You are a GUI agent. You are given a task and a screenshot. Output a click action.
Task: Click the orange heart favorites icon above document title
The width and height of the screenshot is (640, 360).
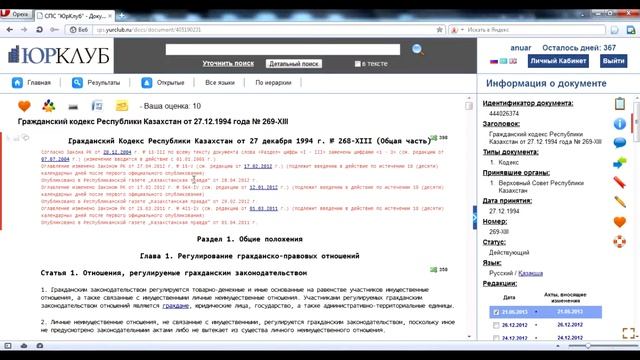point(24,106)
